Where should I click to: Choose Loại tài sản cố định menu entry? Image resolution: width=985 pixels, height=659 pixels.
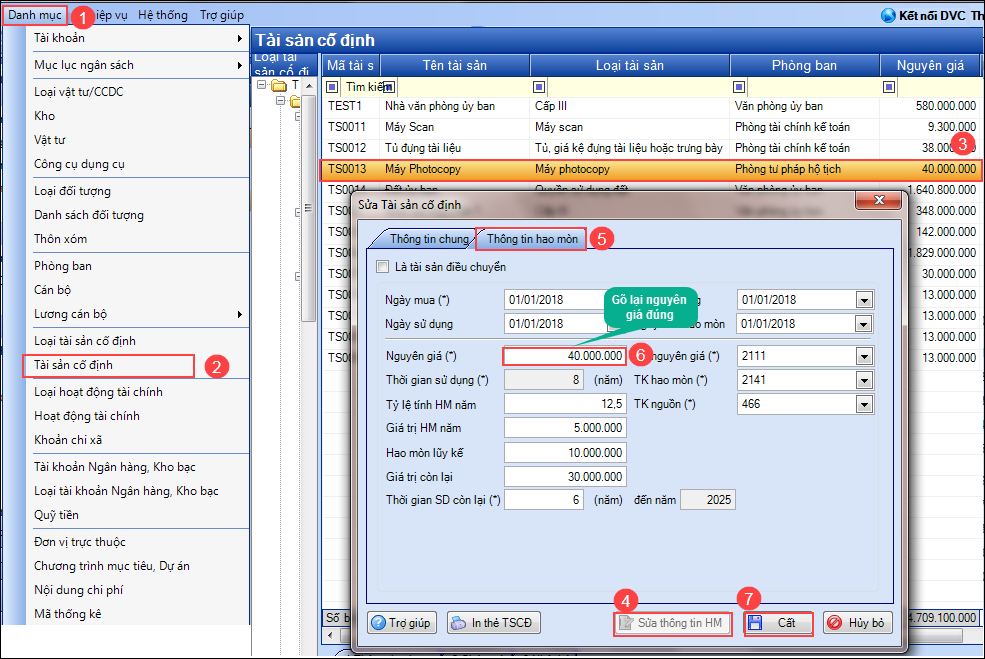tap(85, 341)
